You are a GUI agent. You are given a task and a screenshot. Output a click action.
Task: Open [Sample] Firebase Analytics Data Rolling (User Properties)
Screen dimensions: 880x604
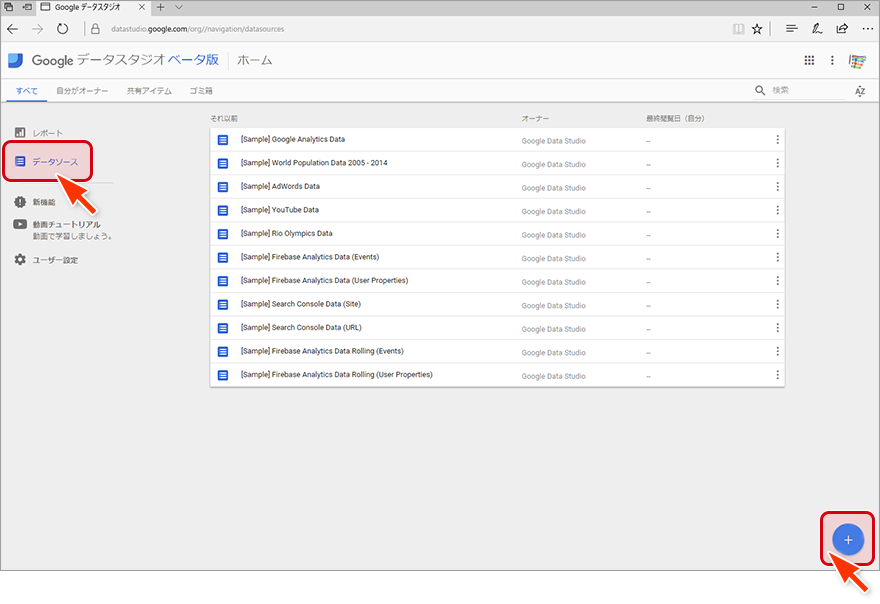[497, 376]
